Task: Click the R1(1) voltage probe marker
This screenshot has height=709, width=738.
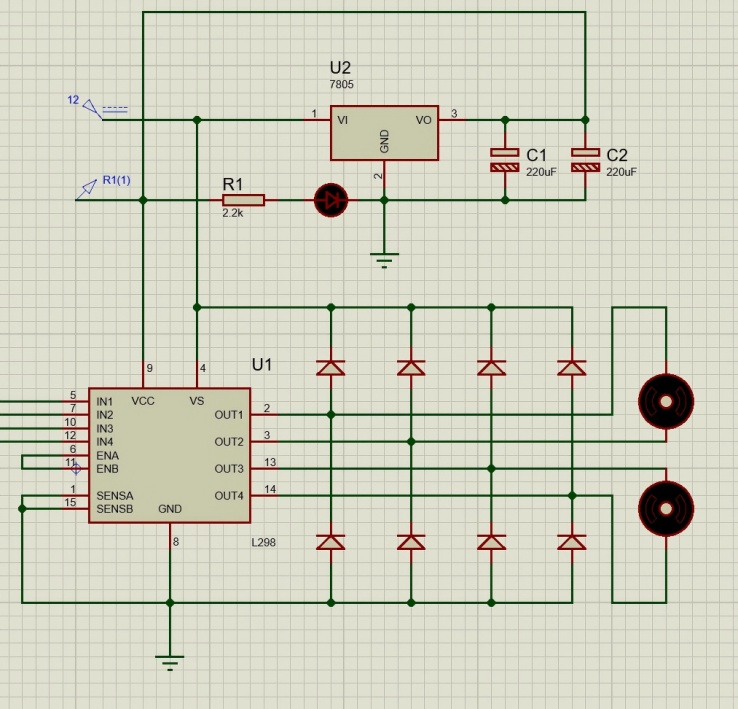Action: 90,188
